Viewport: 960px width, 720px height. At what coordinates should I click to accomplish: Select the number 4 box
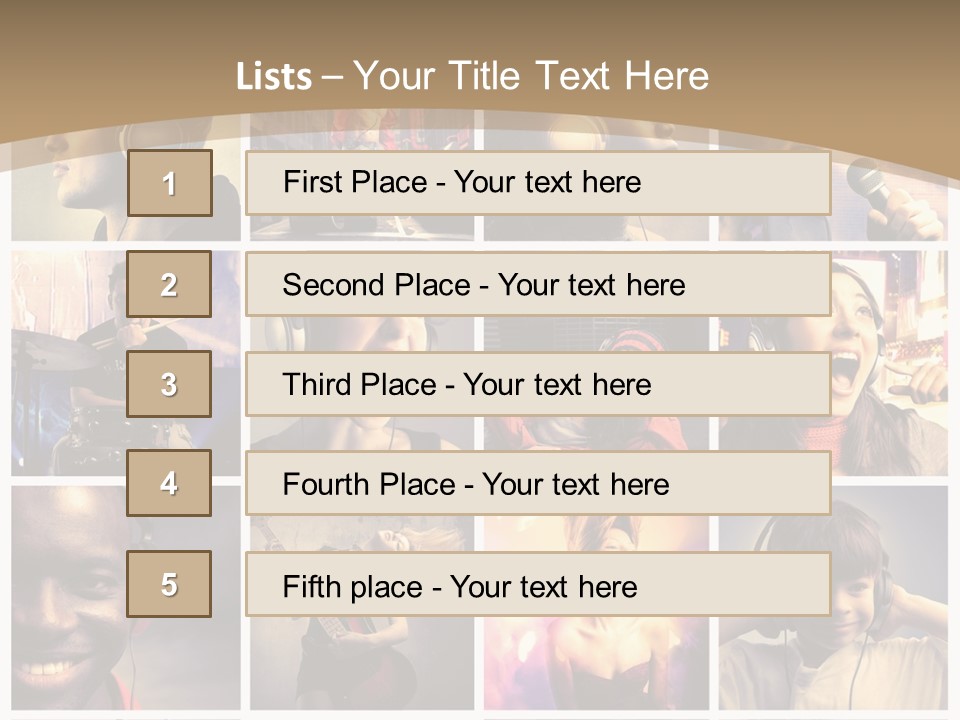pos(169,483)
